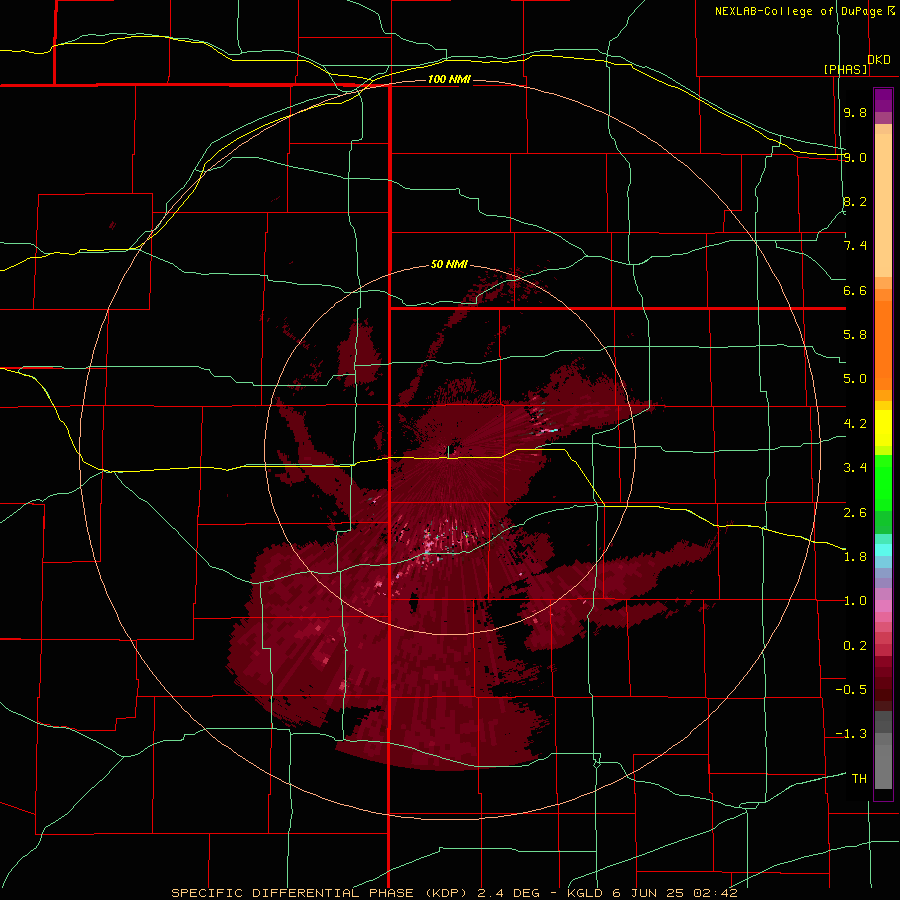This screenshot has width=900, height=900.
Task: Click the -0.5 value on color scale
Action: pos(851,690)
